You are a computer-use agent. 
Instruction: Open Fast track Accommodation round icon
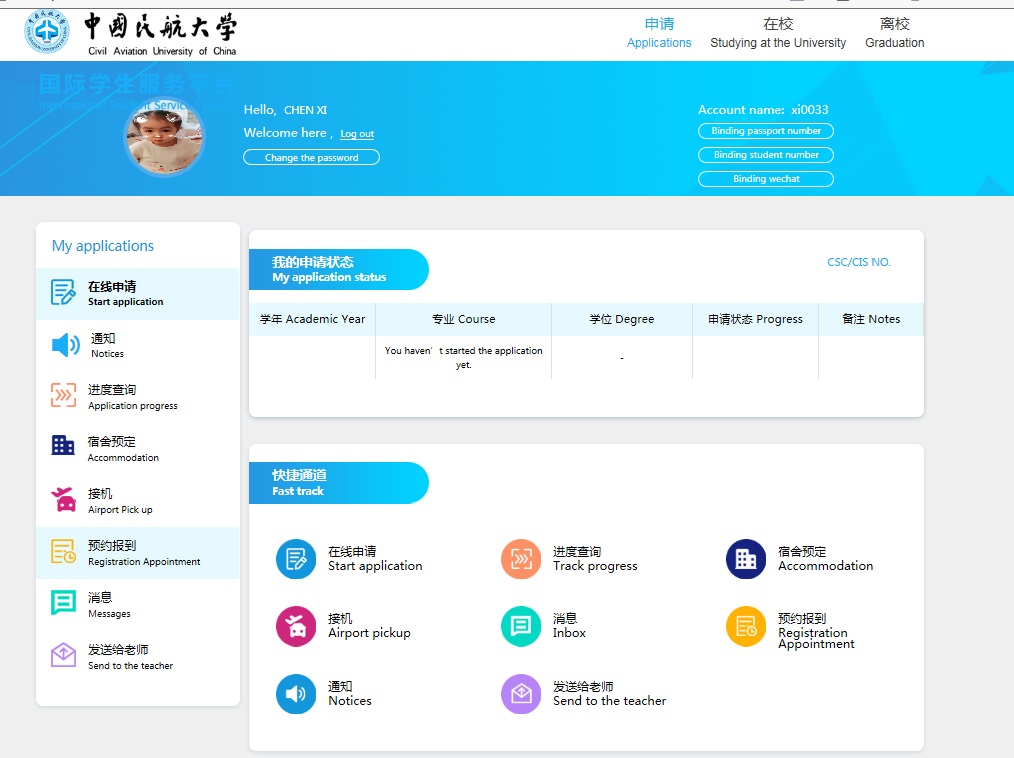tap(745, 559)
